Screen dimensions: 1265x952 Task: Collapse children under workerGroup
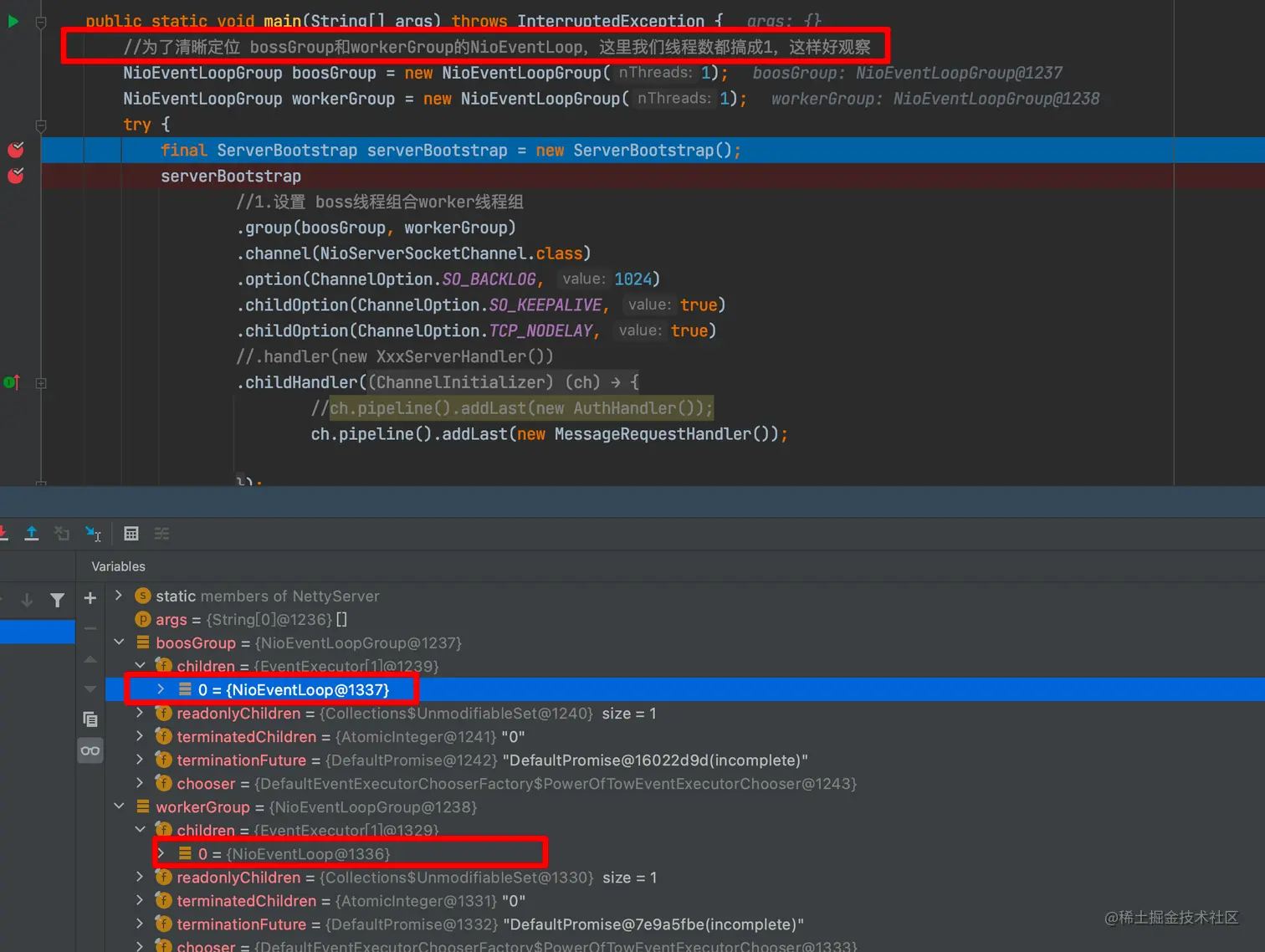(140, 830)
